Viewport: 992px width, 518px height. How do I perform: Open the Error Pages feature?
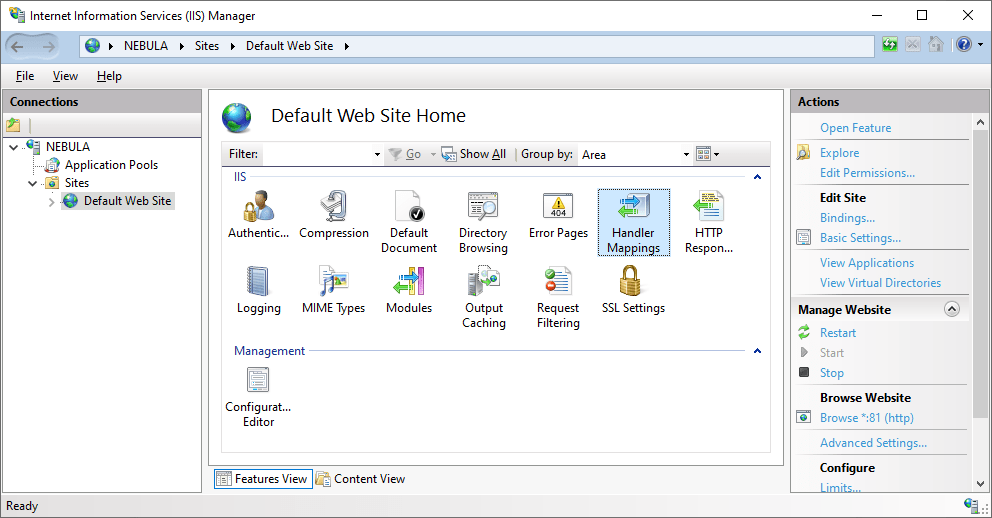click(558, 215)
